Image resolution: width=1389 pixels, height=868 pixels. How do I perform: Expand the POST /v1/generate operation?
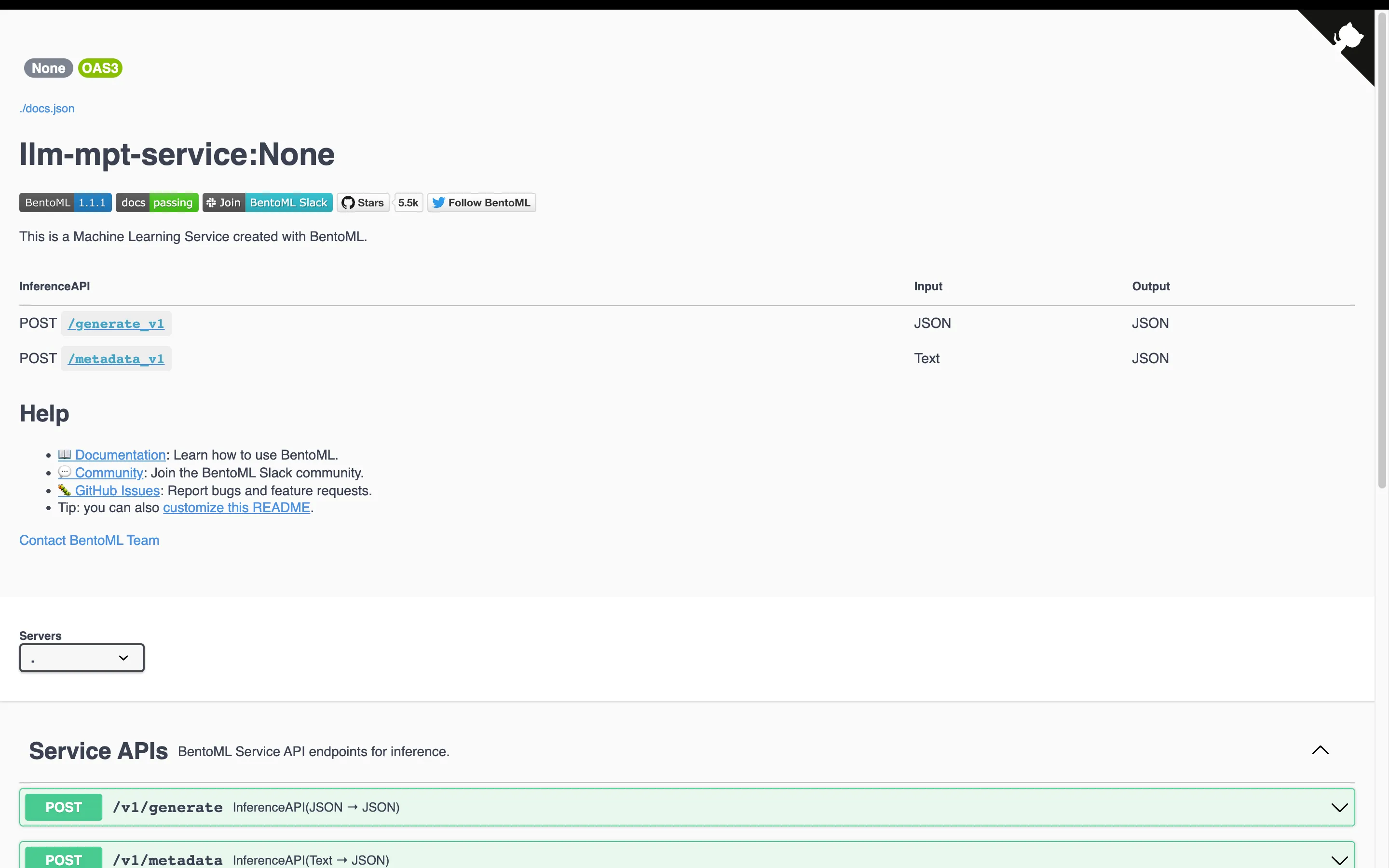pyautogui.click(x=1340, y=808)
